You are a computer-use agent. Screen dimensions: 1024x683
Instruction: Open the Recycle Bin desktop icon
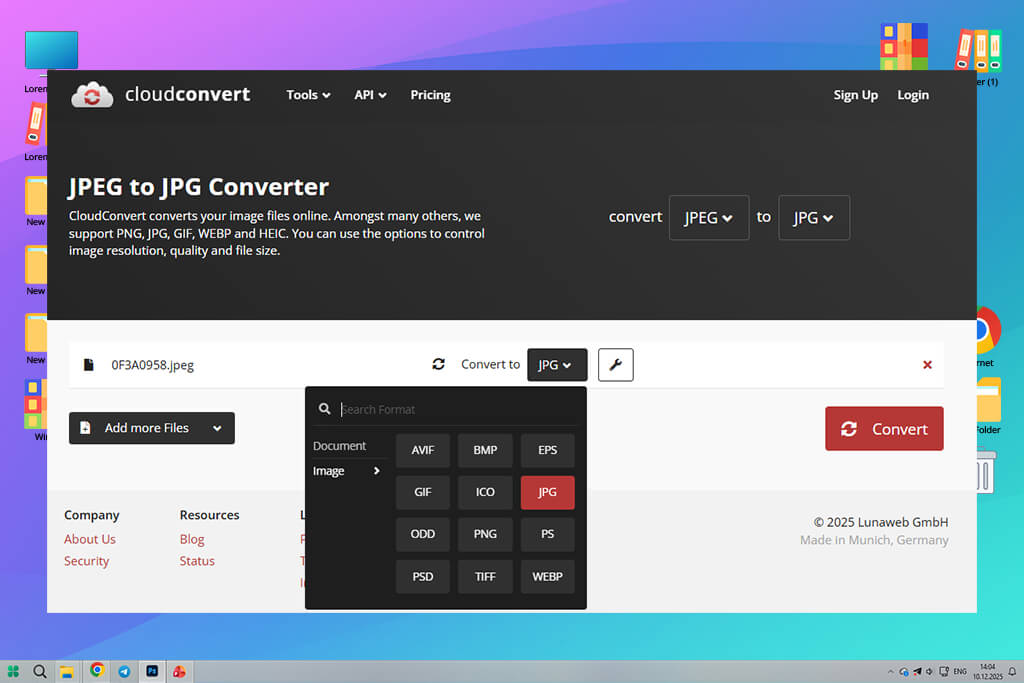[985, 471]
